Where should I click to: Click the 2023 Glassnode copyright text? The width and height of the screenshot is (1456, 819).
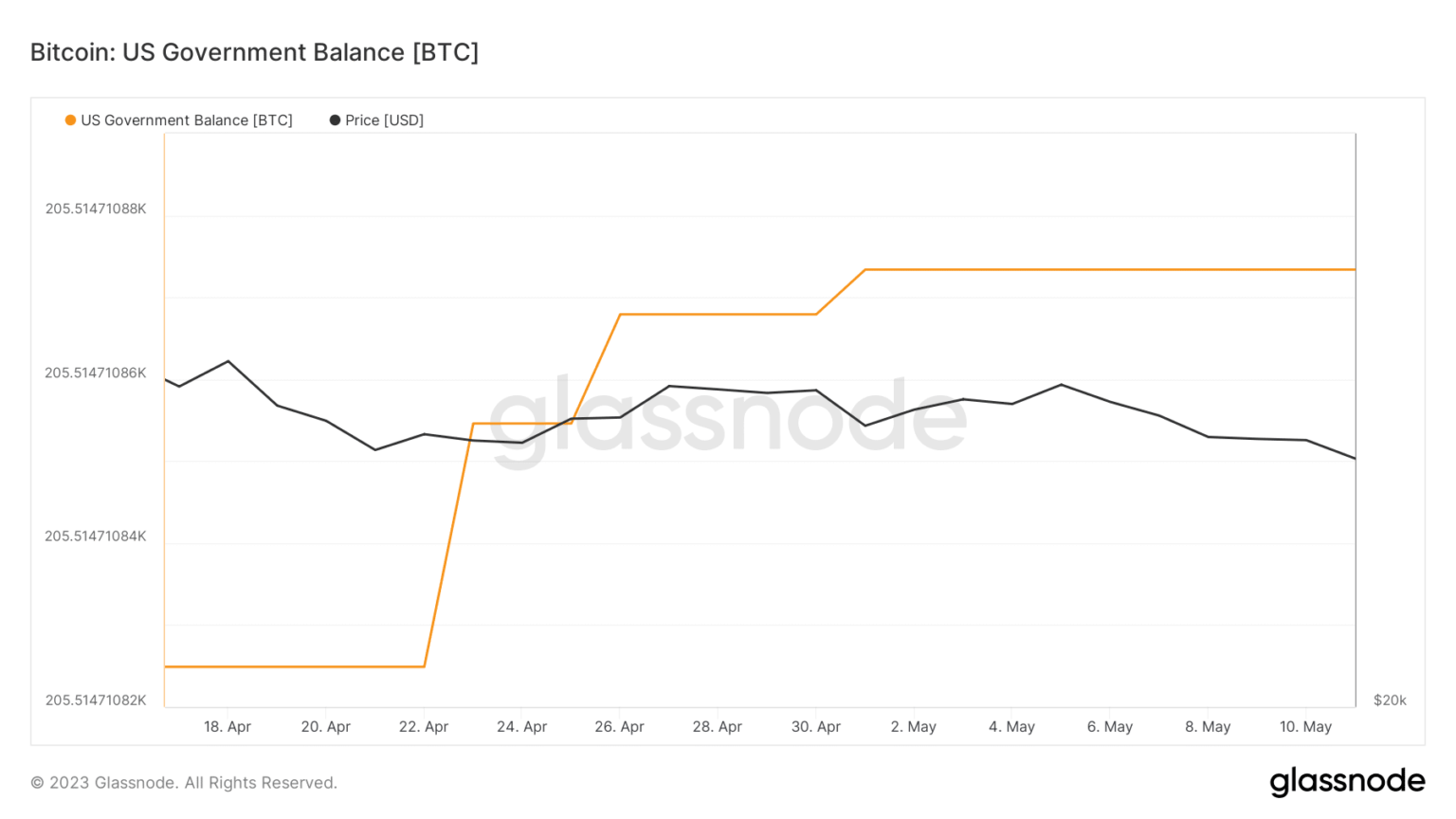(x=184, y=783)
